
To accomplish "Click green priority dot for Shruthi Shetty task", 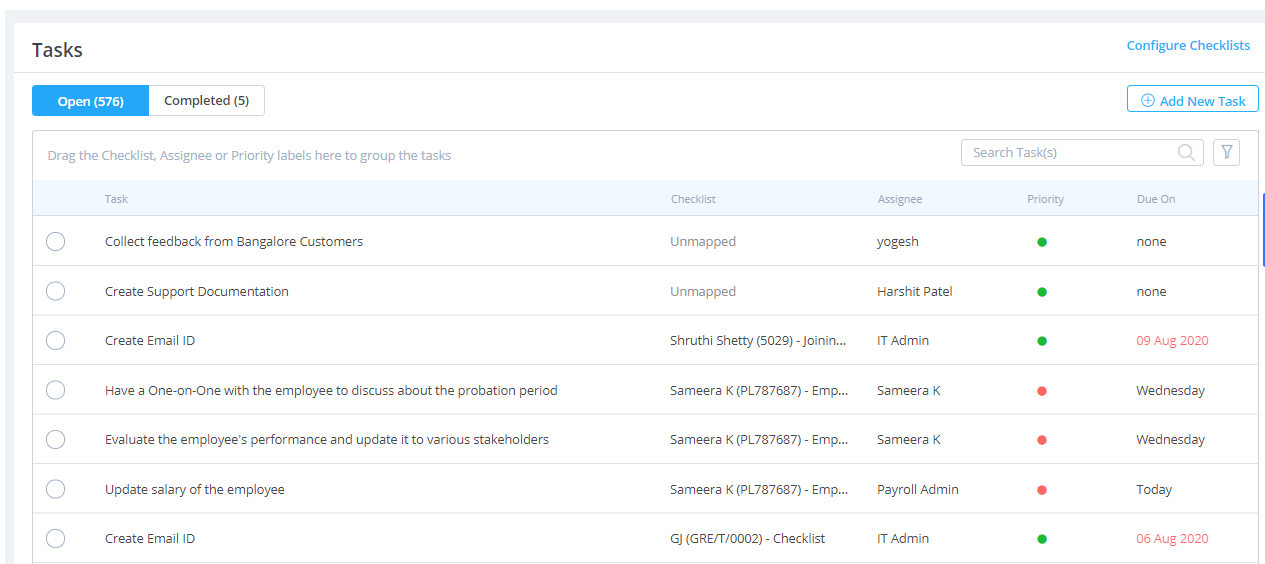I will coord(1042,341).
